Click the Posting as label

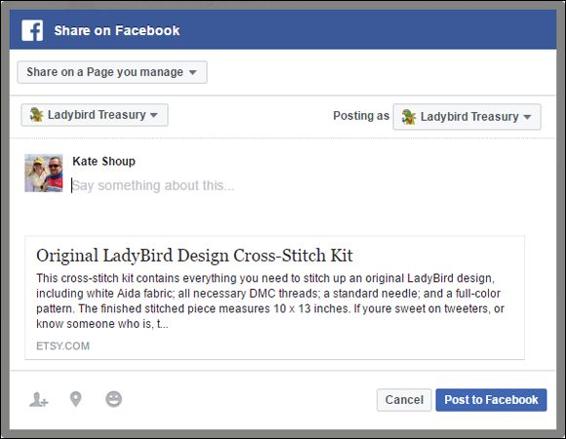coord(361,116)
